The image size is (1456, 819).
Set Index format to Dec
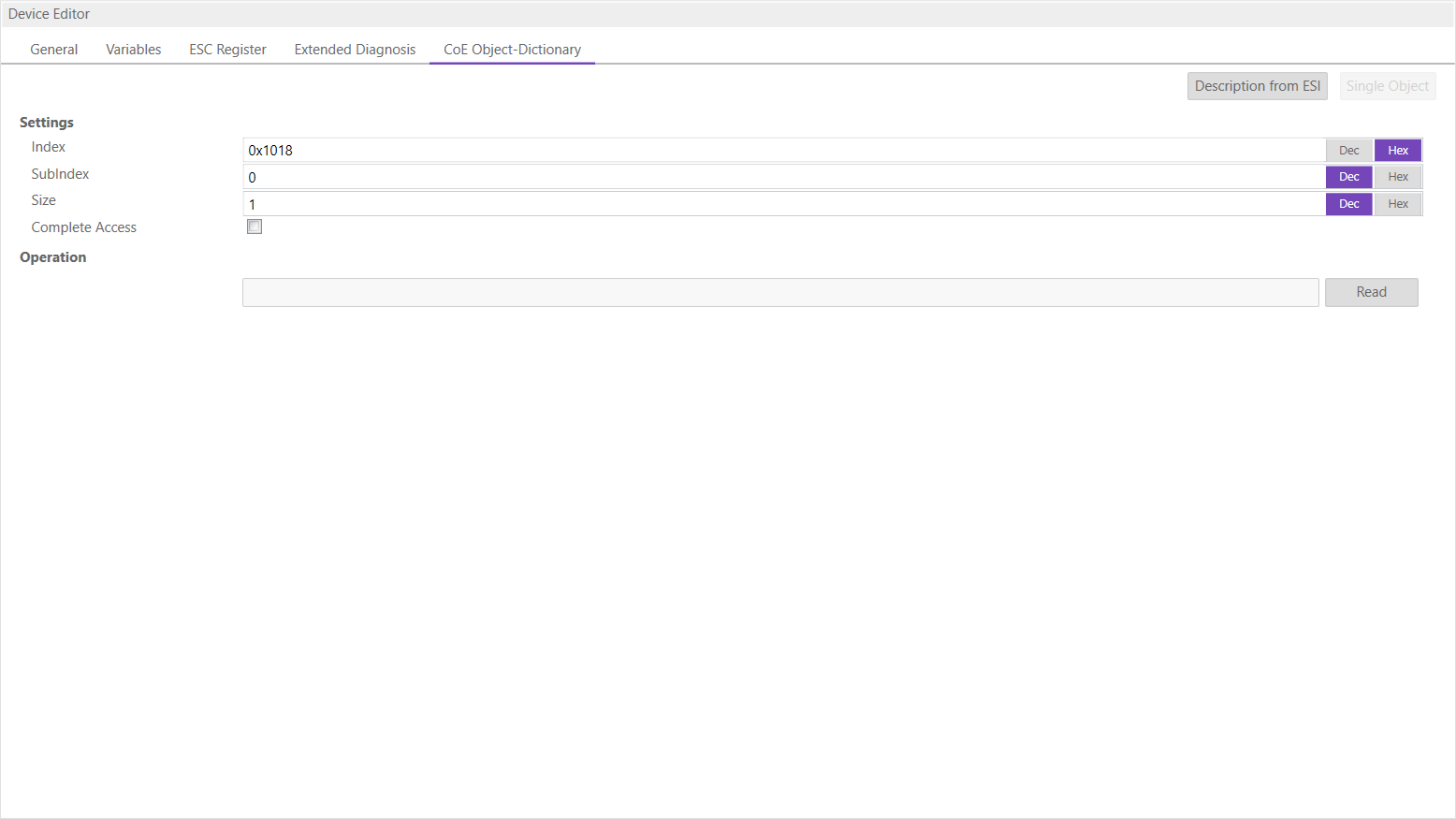[1348, 151]
